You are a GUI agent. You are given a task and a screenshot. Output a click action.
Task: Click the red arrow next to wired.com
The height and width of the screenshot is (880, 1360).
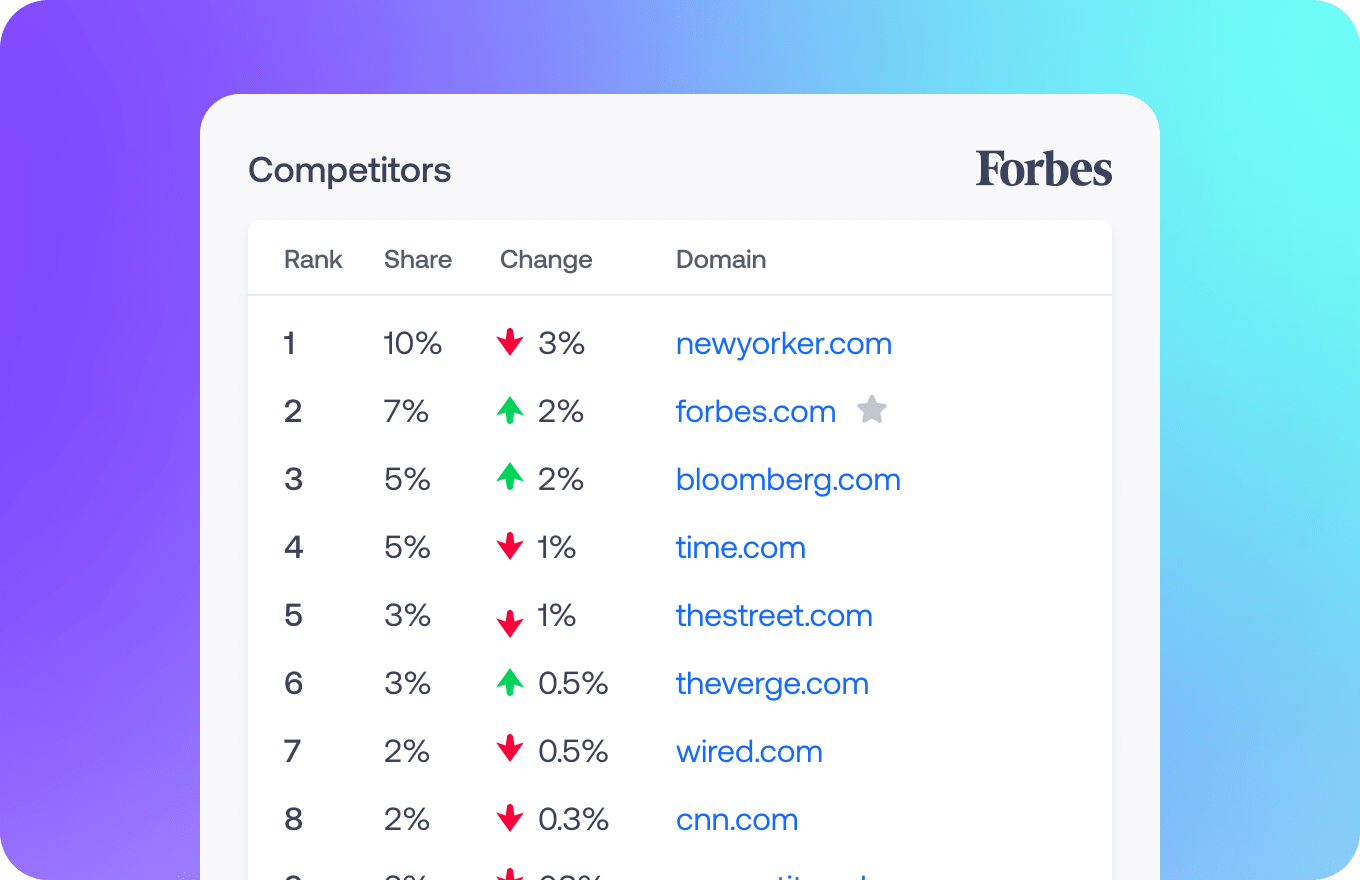pos(510,750)
